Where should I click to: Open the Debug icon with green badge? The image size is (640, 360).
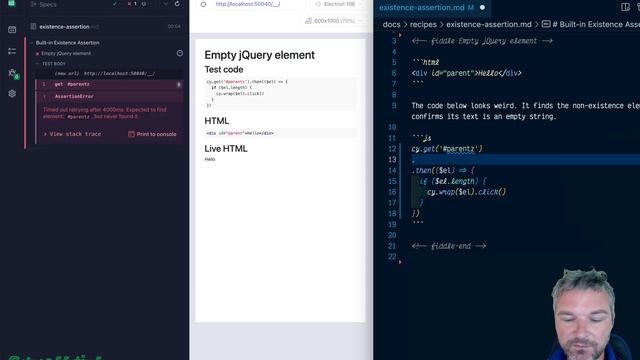[x=13, y=73]
